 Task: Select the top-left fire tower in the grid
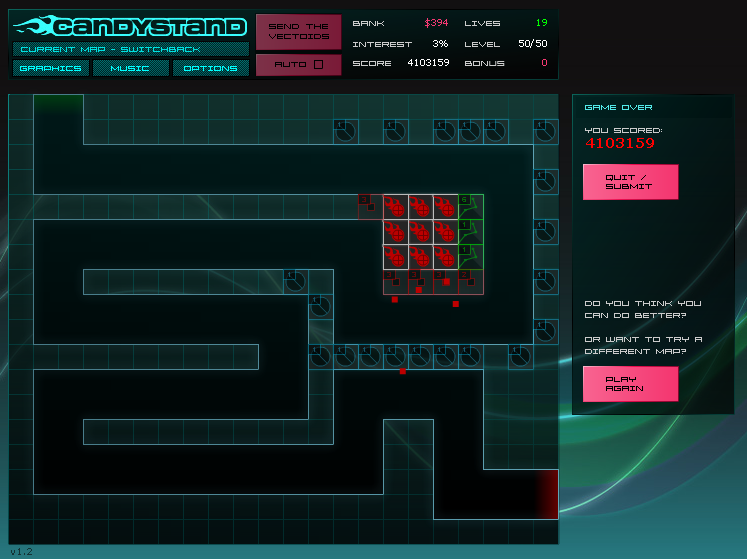(x=395, y=207)
